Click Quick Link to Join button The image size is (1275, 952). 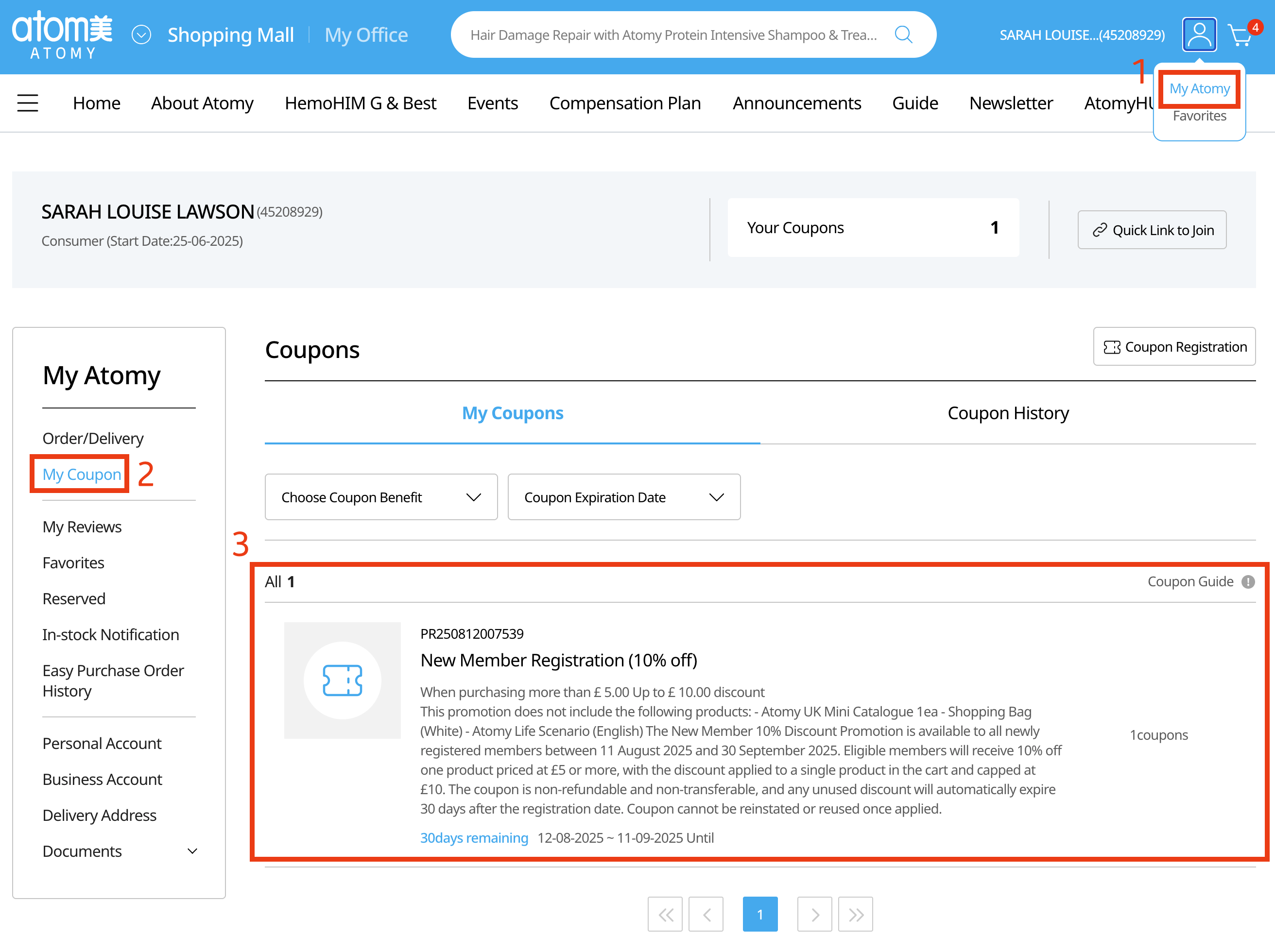pos(1152,230)
